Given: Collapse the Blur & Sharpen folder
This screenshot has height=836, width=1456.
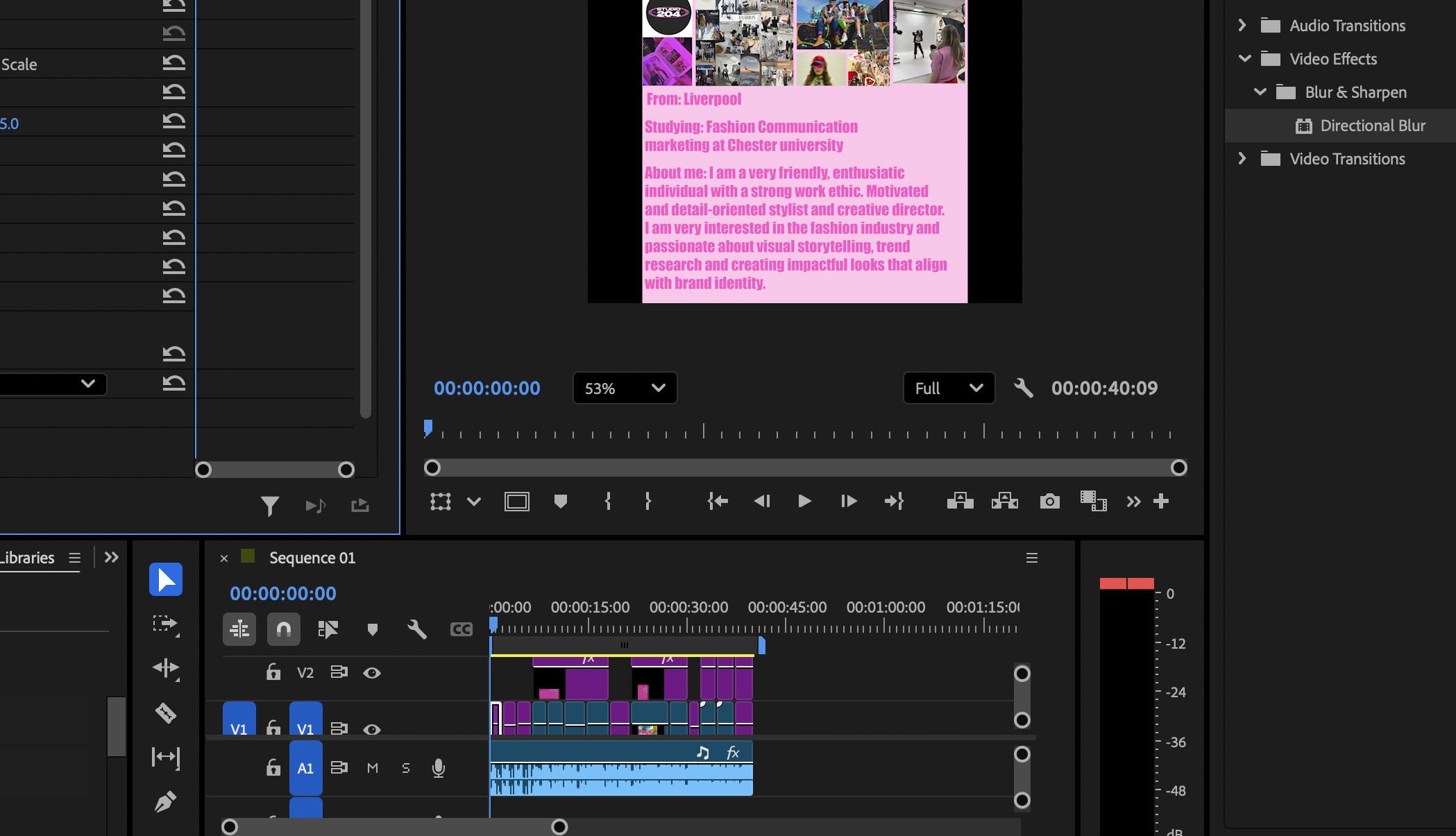Looking at the screenshot, I should (1260, 92).
